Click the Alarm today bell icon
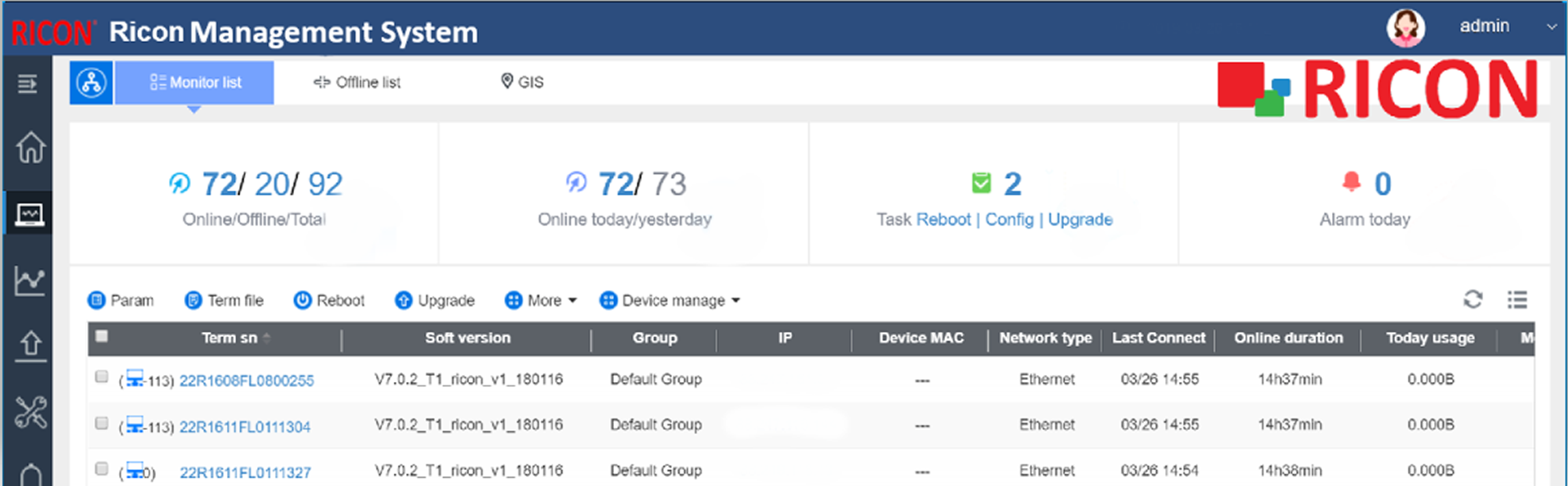The image size is (1568, 486). tap(1351, 182)
